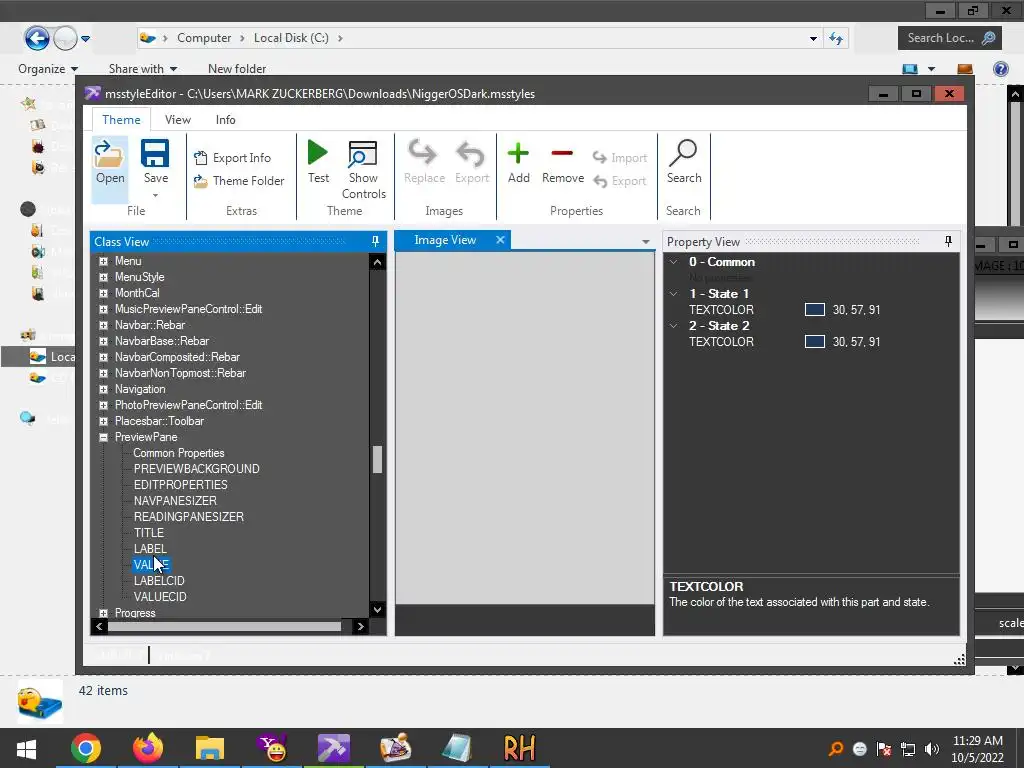This screenshot has height=768, width=1024.
Task: Switch to the View ribbon tab
Action: [x=178, y=120]
